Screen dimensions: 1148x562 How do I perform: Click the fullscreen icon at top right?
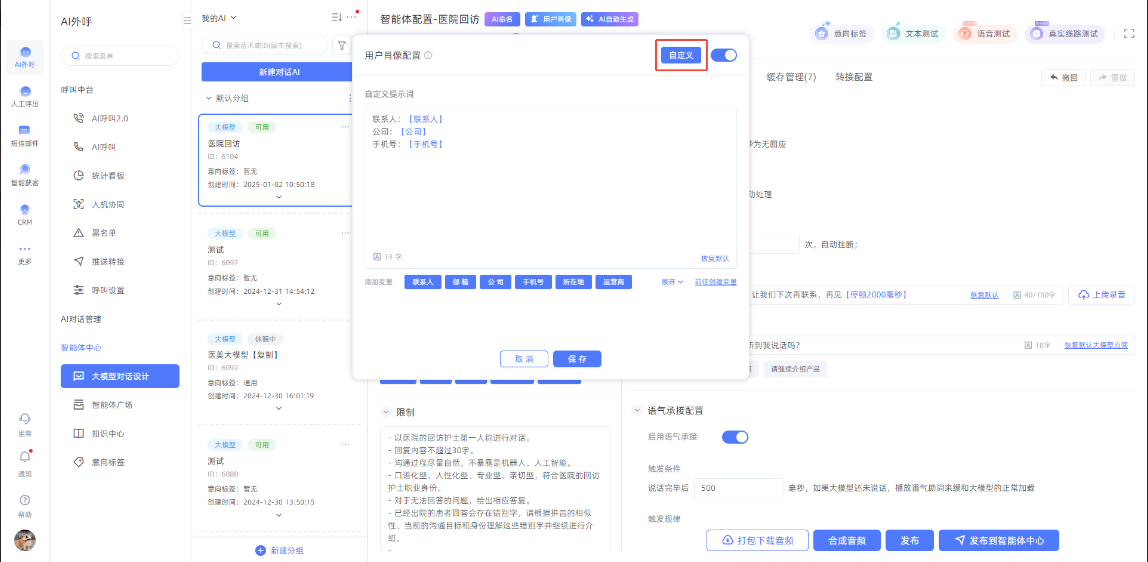[1127, 33]
